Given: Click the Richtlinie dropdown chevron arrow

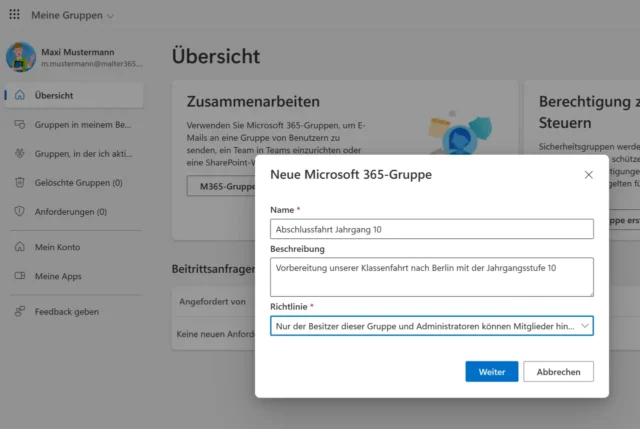Looking at the screenshot, I should click(x=584, y=326).
